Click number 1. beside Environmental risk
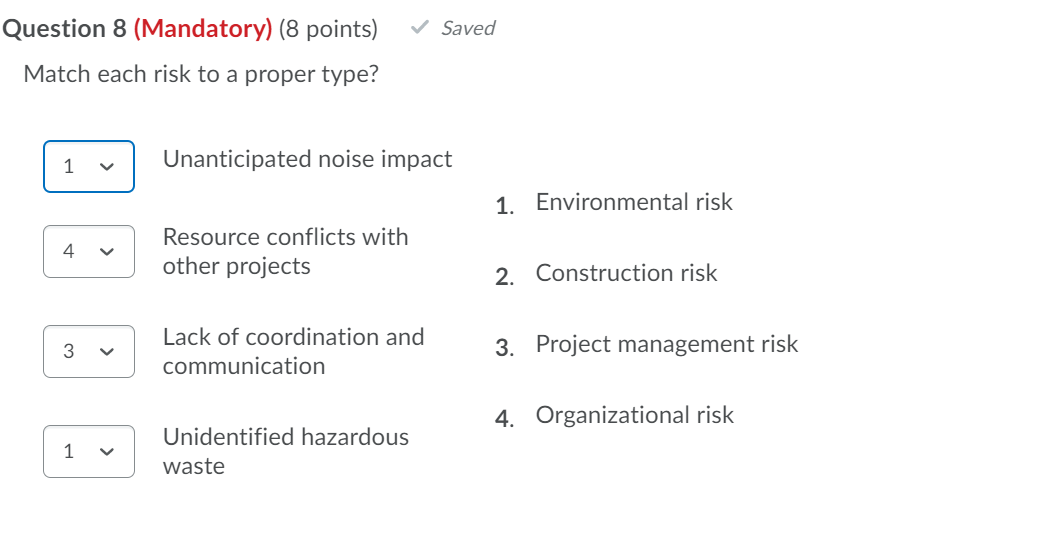Viewport: 1059px width, 533px height. (505, 206)
